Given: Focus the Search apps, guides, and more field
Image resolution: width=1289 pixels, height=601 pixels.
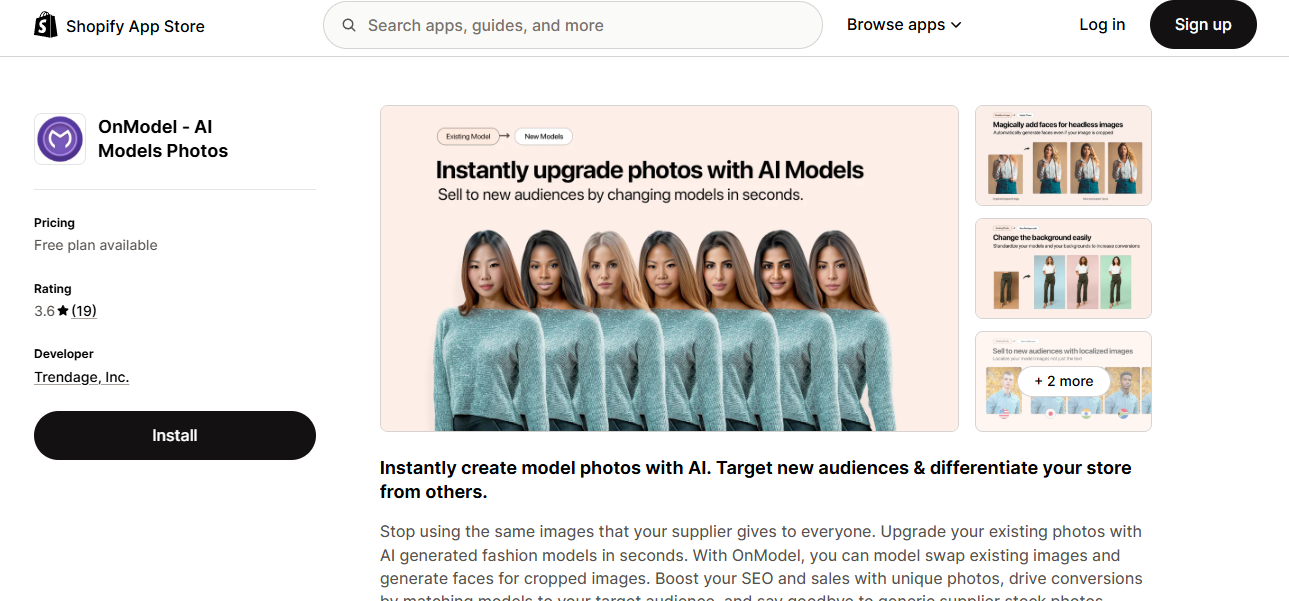Looking at the screenshot, I should [x=573, y=25].
